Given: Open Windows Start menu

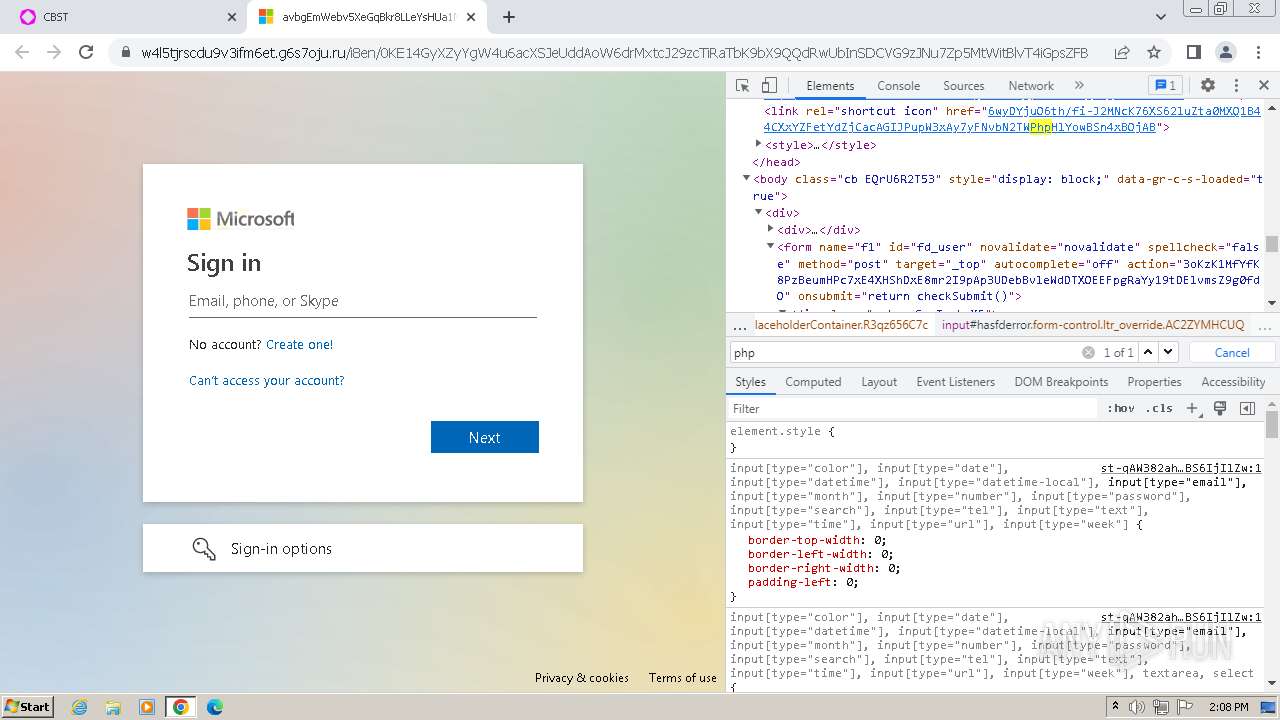Looking at the screenshot, I should click(28, 706).
